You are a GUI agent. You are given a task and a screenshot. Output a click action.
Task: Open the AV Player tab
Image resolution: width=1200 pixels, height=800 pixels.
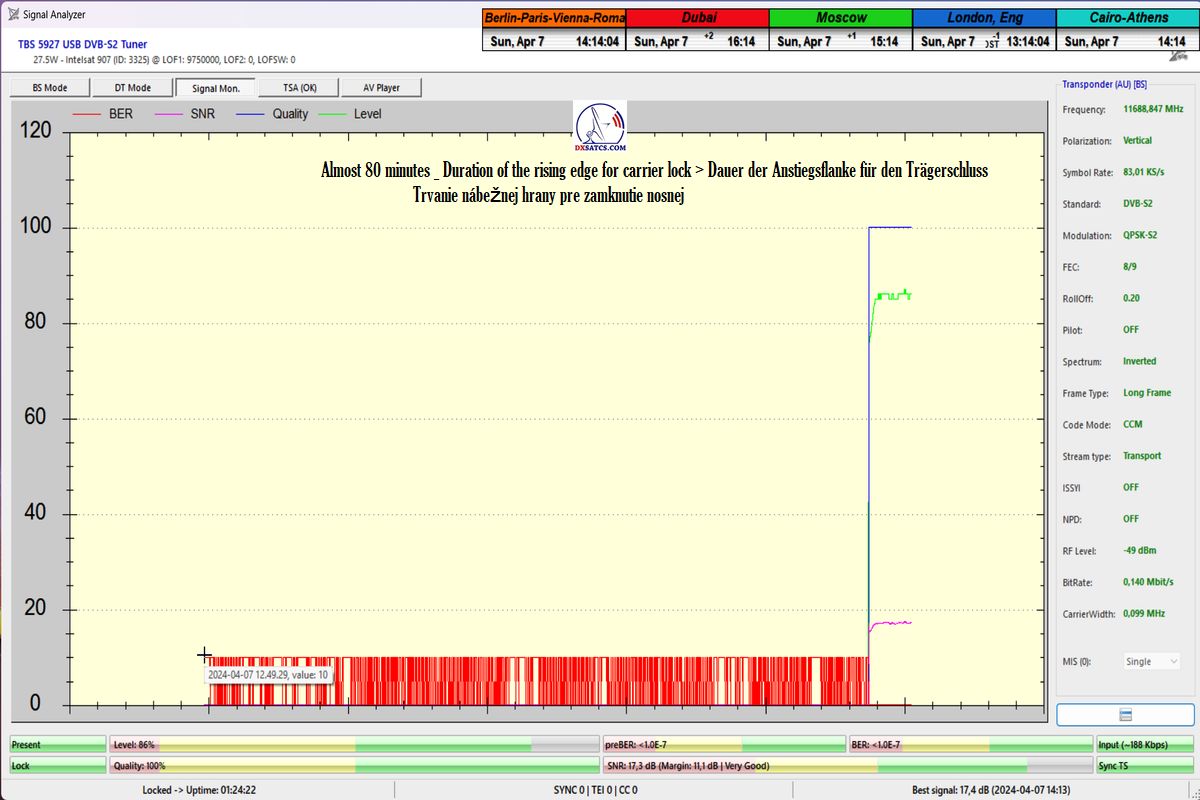pyautogui.click(x=380, y=88)
